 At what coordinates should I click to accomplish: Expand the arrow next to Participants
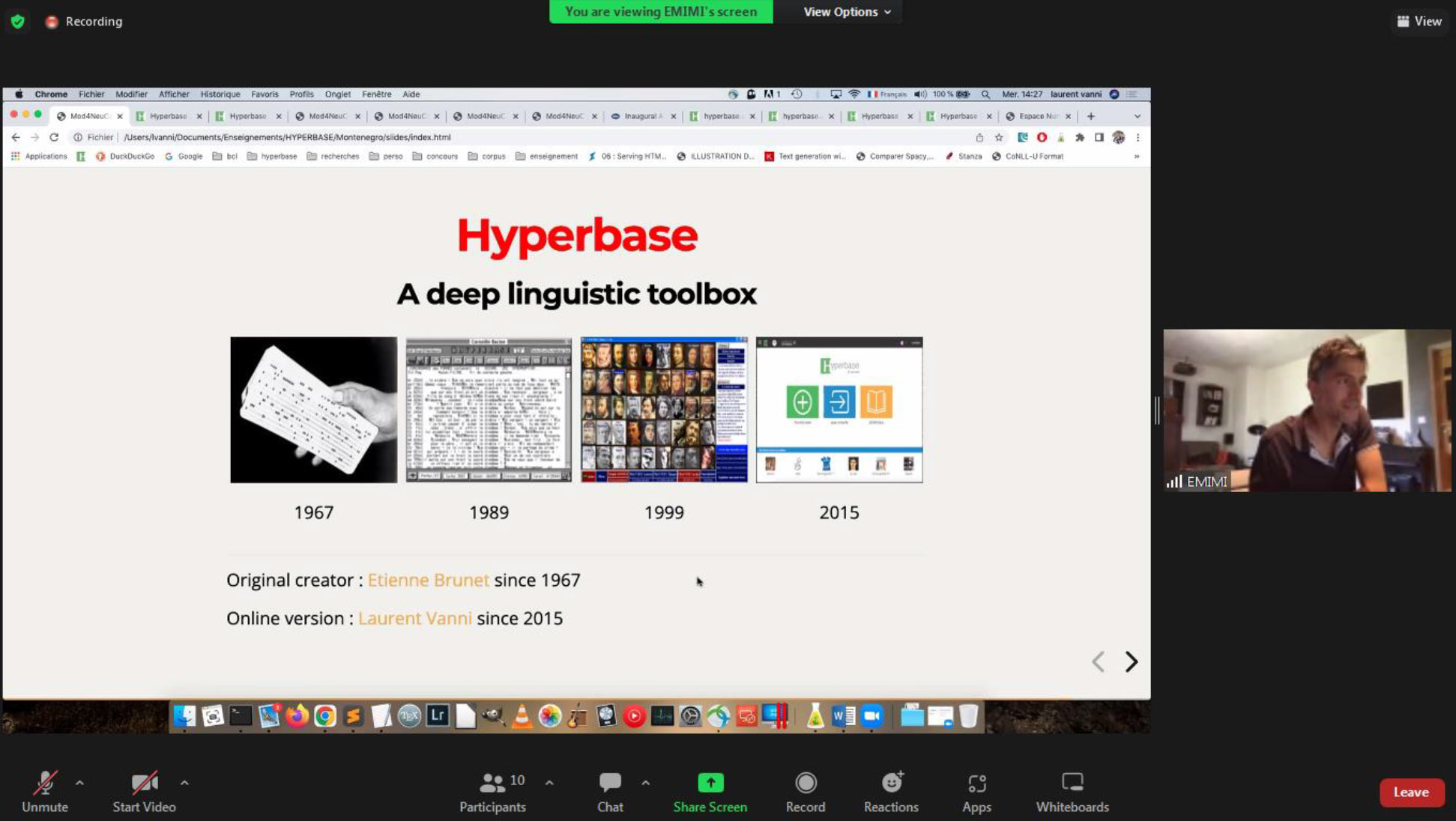pyautogui.click(x=549, y=783)
